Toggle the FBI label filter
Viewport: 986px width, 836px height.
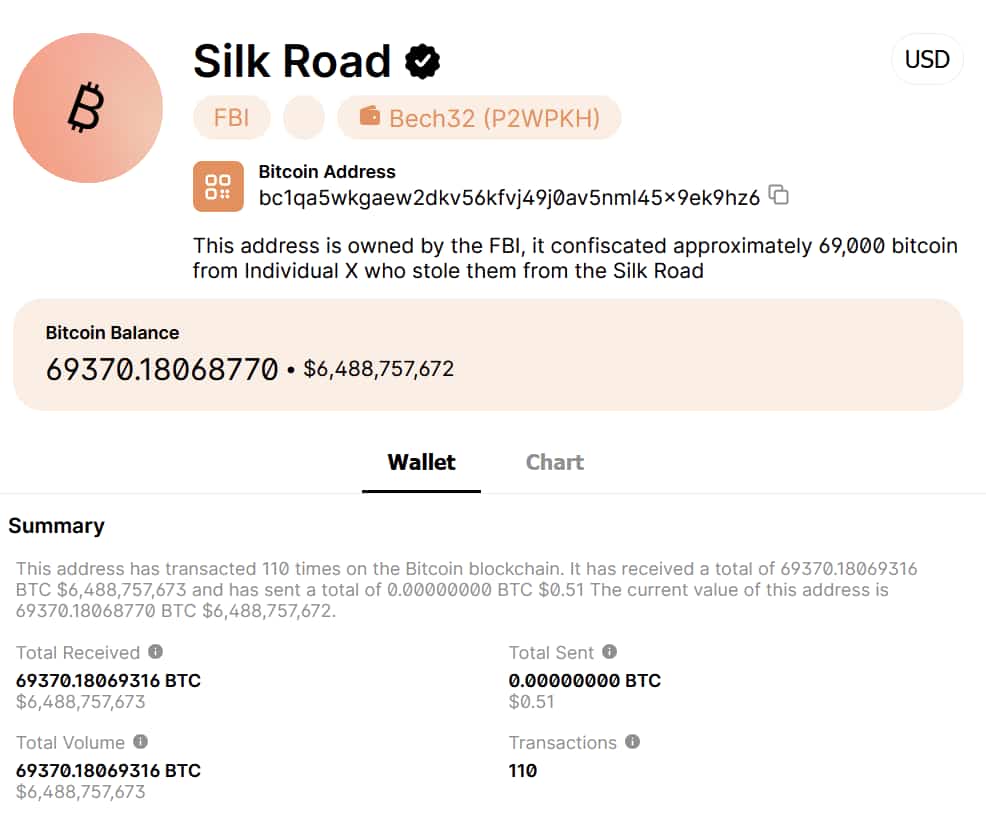point(231,118)
